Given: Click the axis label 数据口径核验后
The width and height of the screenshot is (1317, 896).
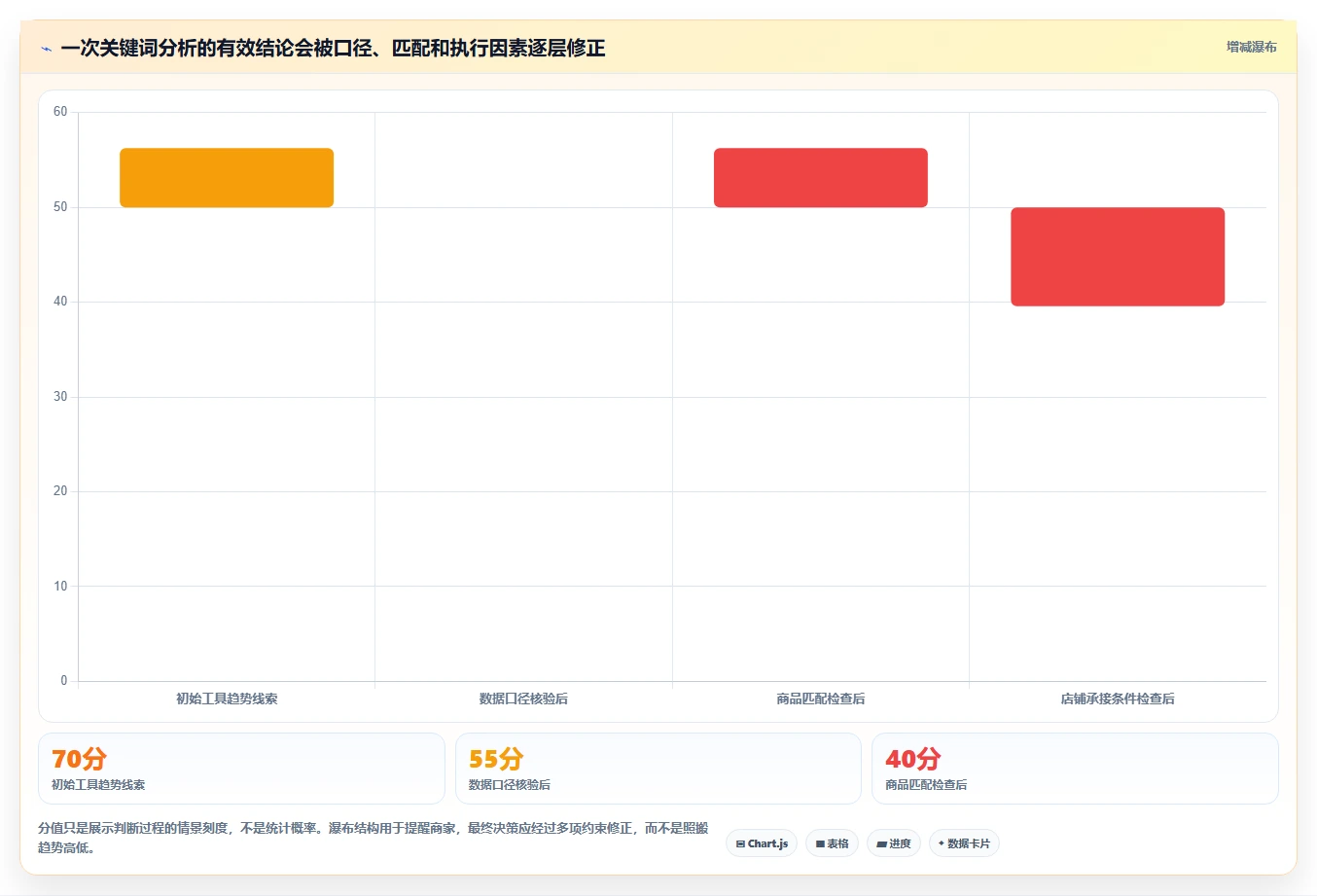Looking at the screenshot, I should 523,699.
